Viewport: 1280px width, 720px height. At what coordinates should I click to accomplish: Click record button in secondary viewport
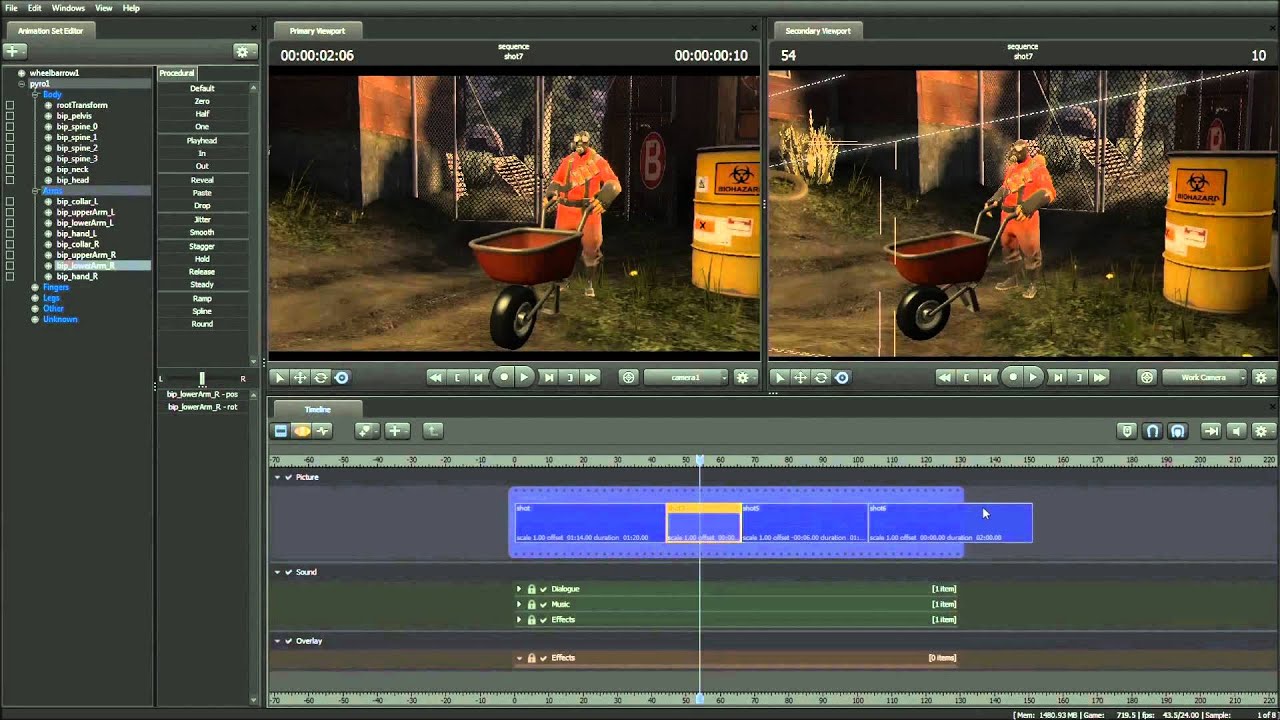tap(1013, 377)
